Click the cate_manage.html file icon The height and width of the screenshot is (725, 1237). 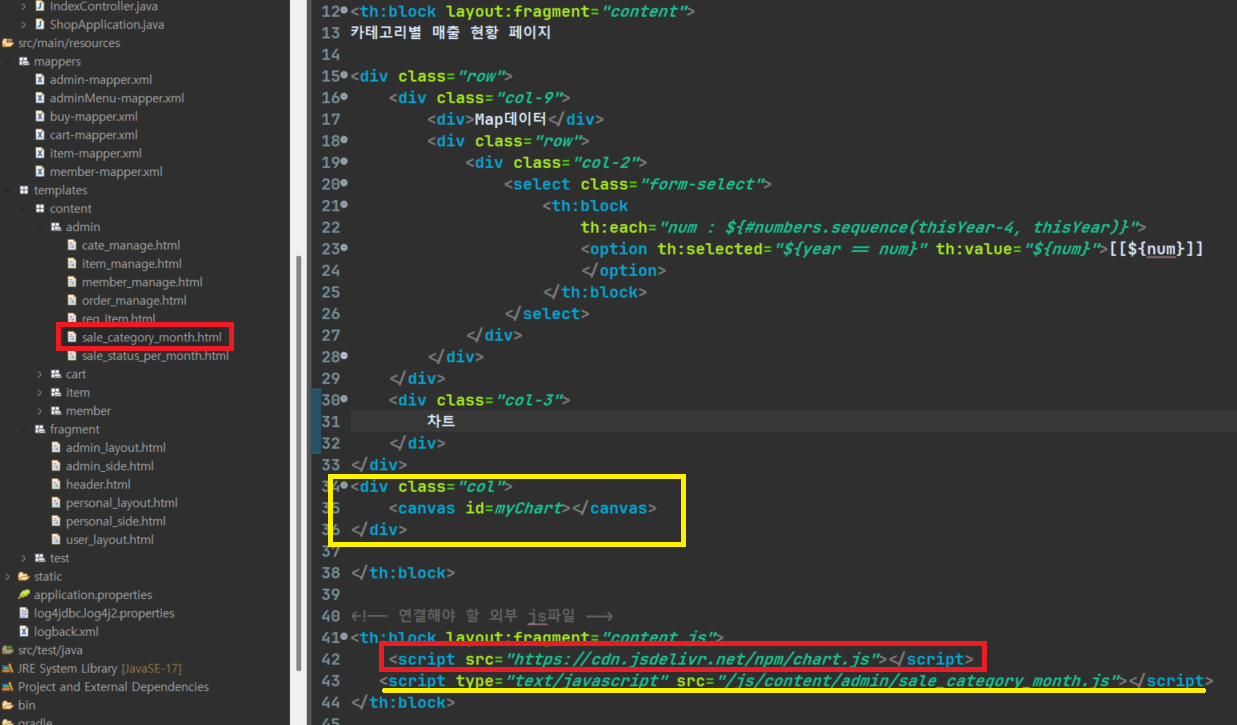[72, 245]
